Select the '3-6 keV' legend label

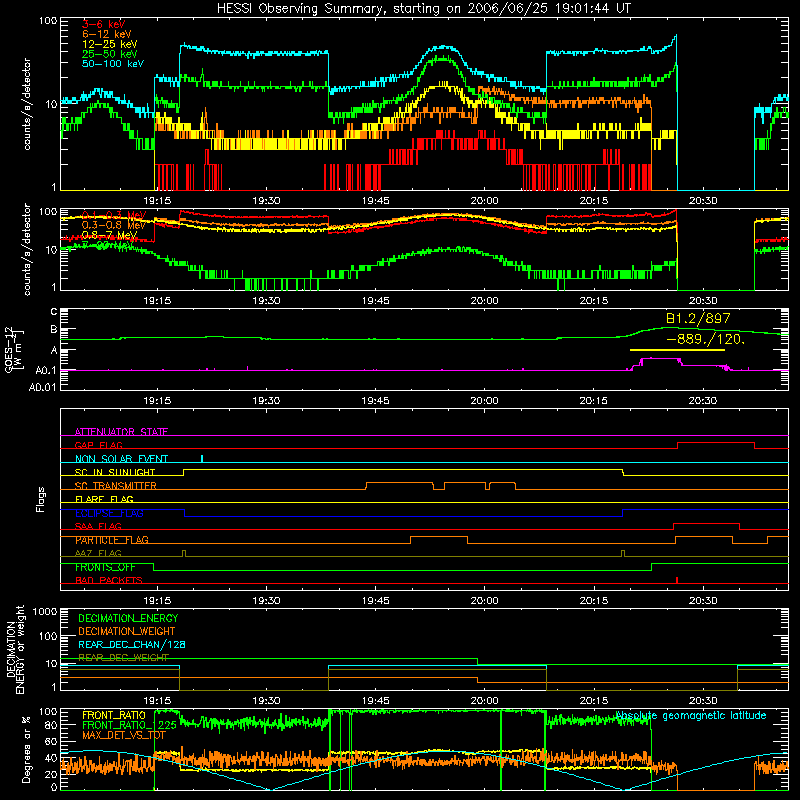[104, 24]
